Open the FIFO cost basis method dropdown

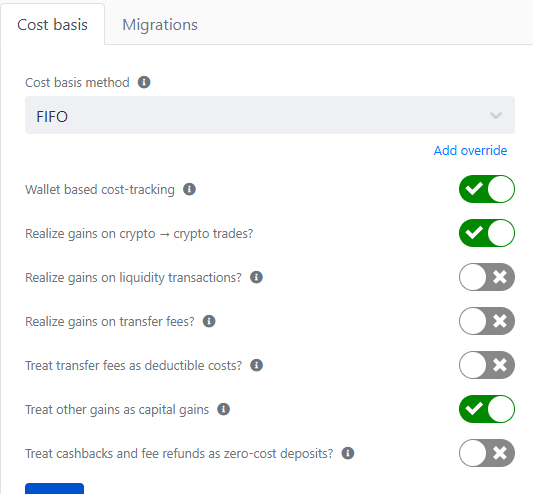270,115
